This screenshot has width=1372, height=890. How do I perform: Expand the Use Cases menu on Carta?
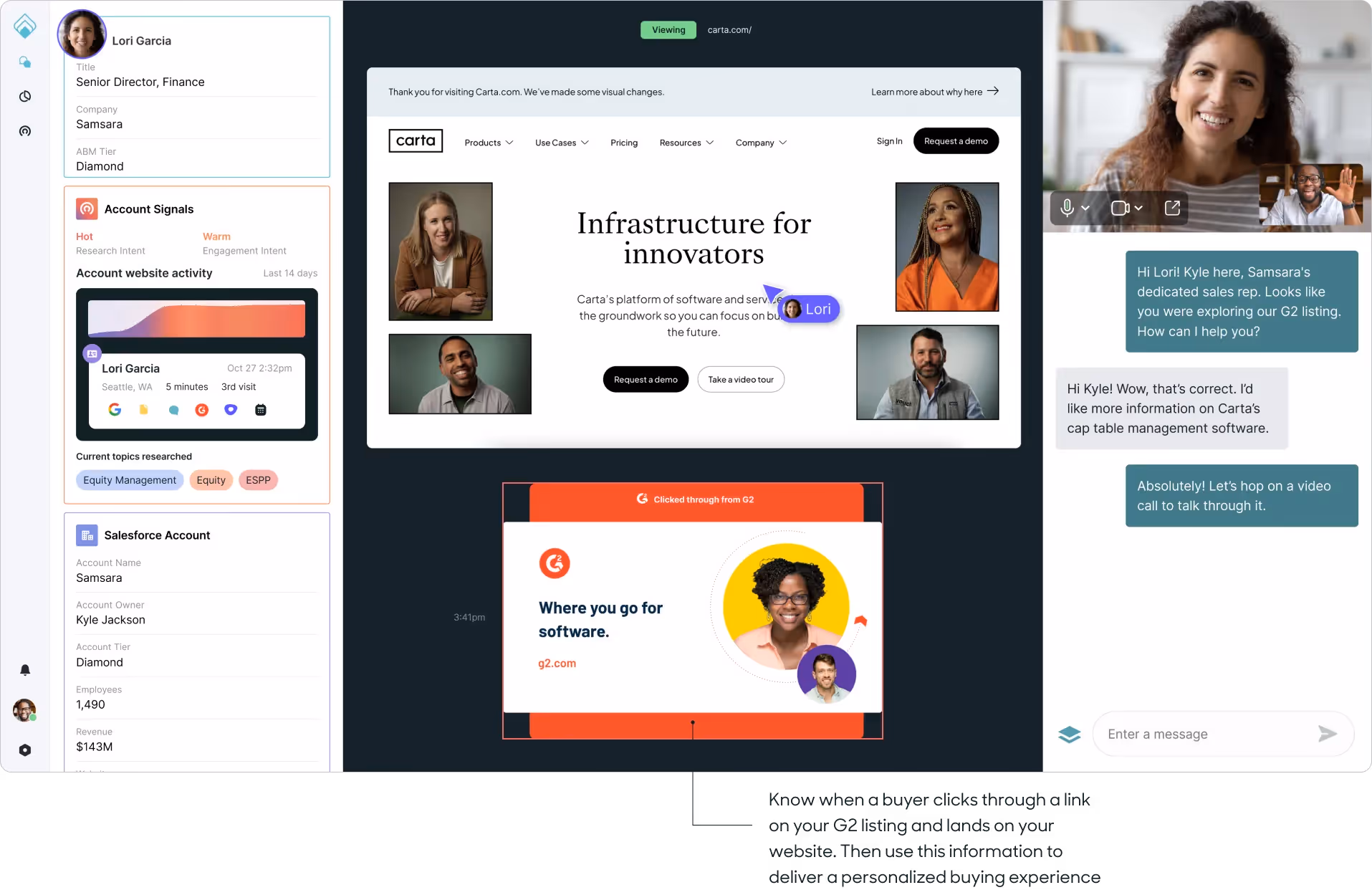(562, 143)
